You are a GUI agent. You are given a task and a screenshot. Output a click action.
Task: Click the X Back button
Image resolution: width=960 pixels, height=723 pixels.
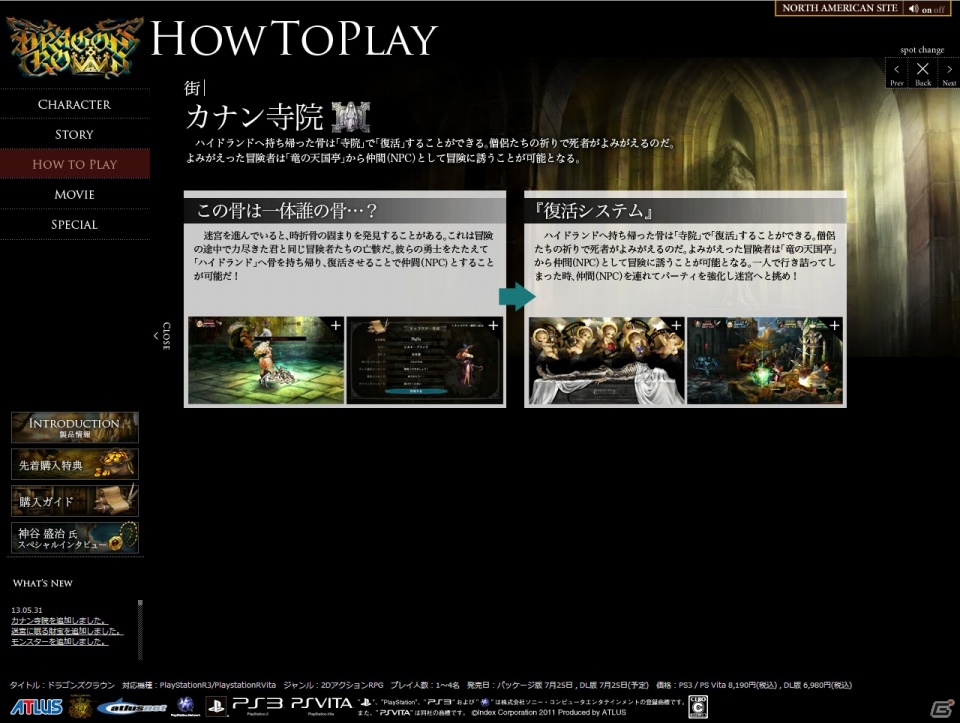pyautogui.click(x=923, y=73)
